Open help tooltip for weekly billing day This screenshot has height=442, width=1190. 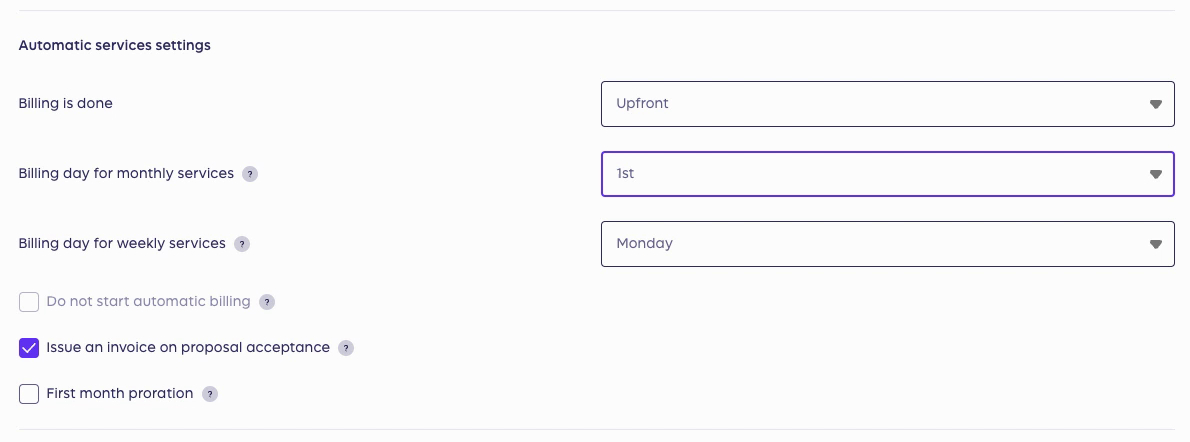pyautogui.click(x=241, y=244)
